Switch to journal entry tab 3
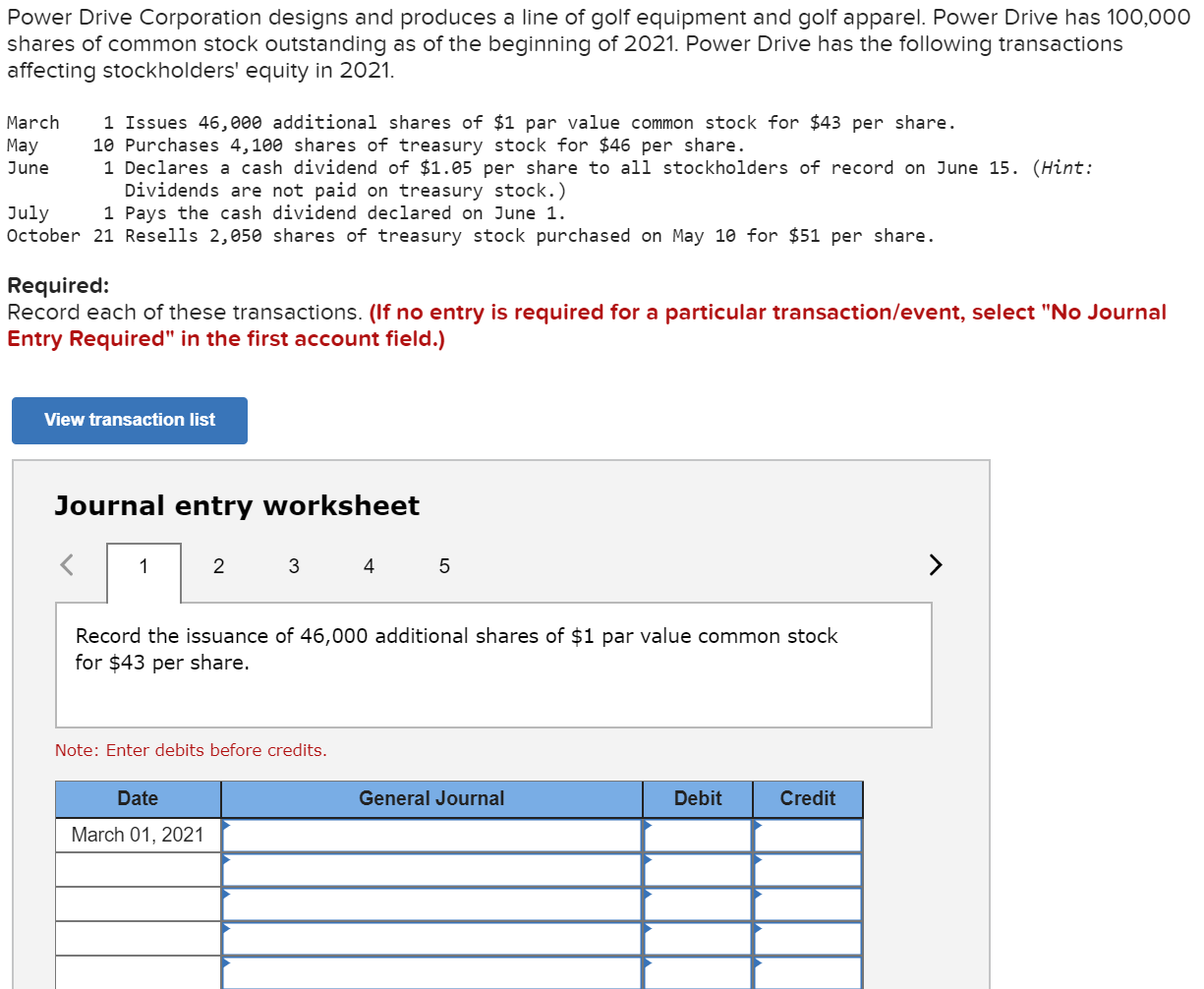 tap(294, 566)
